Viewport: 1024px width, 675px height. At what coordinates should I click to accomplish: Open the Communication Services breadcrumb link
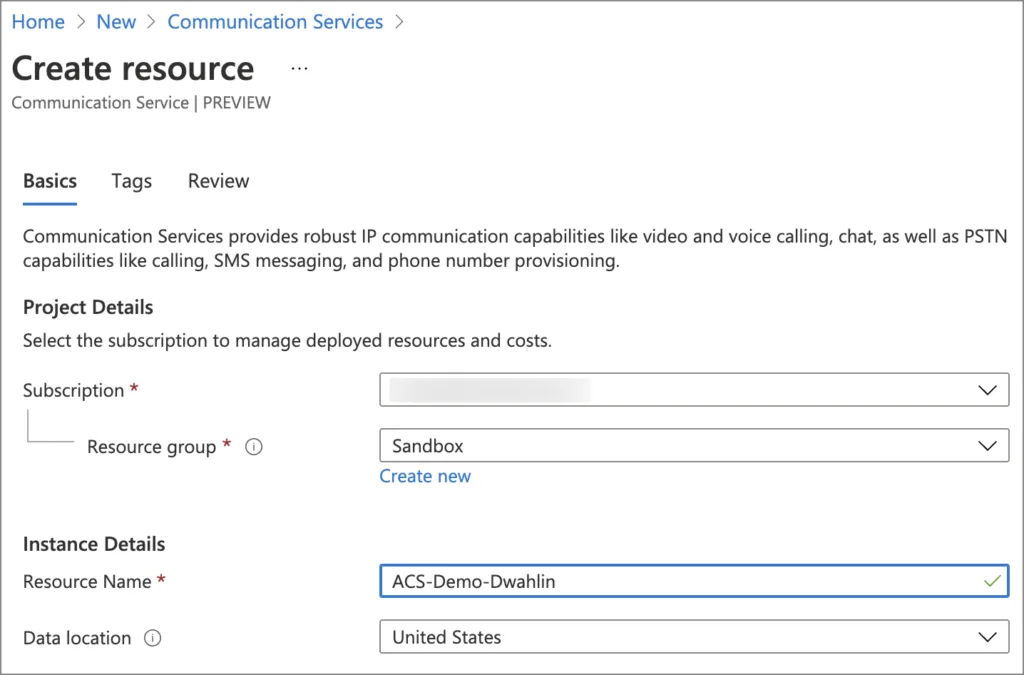(x=275, y=22)
